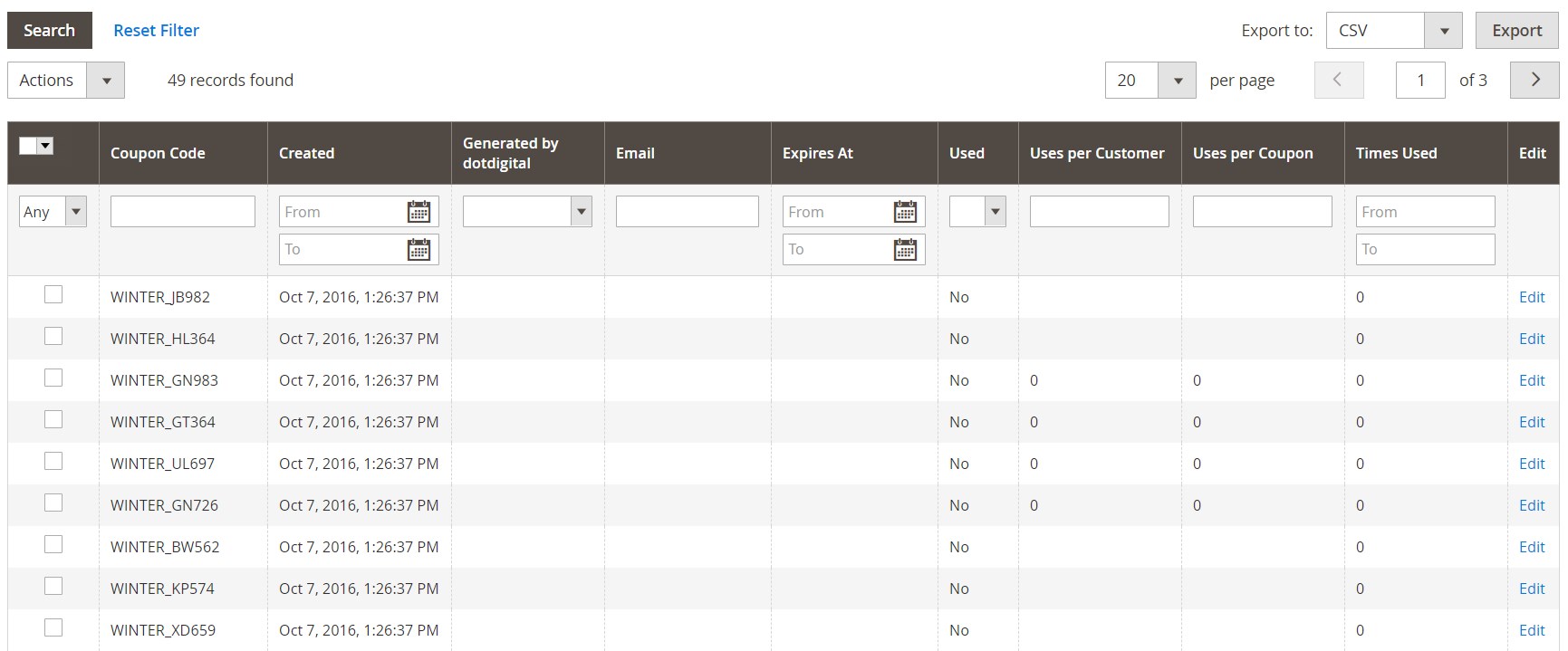
Task: Focus the Times Used From field
Action: pyautogui.click(x=1426, y=212)
